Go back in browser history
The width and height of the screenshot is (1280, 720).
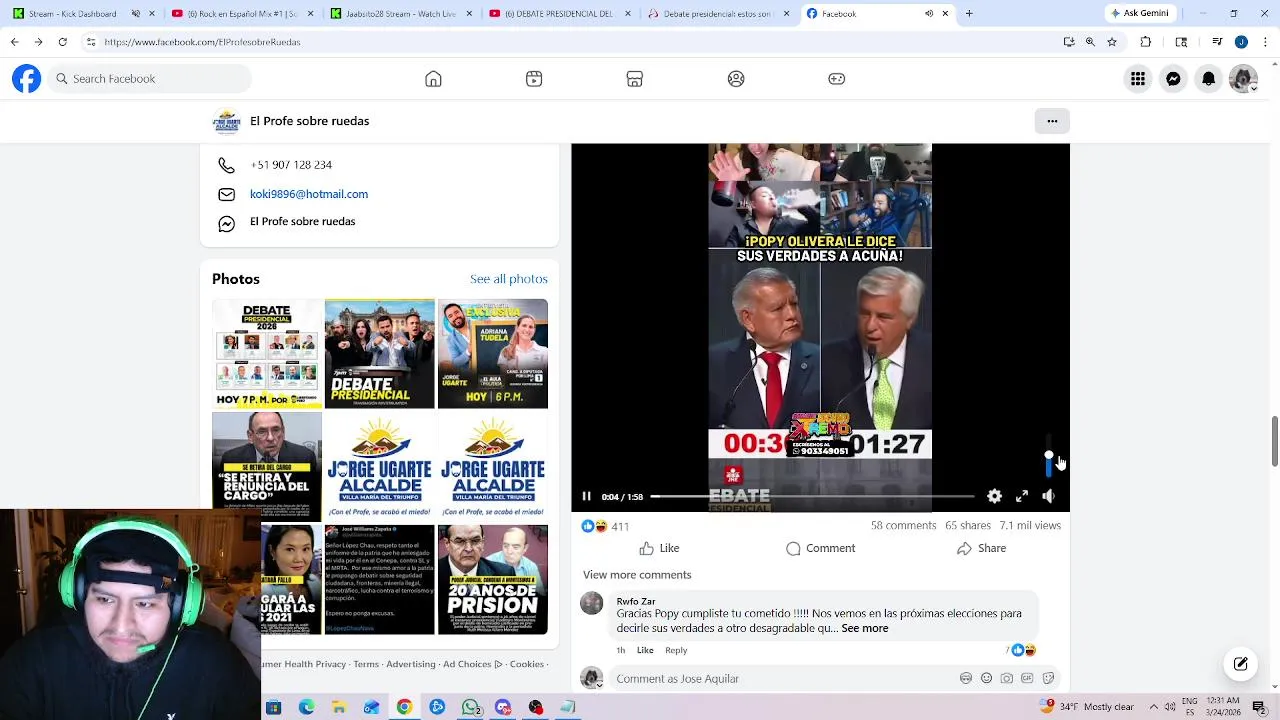pos(15,42)
